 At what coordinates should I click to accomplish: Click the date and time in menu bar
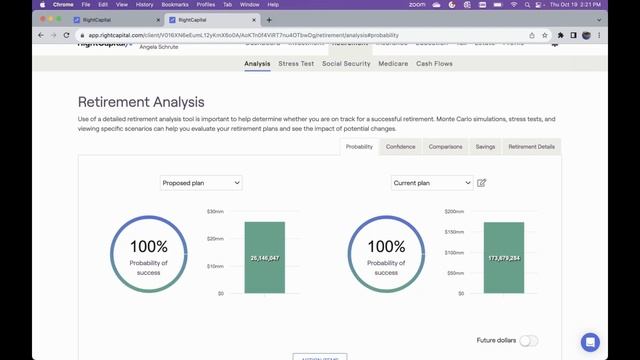click(x=575, y=5)
